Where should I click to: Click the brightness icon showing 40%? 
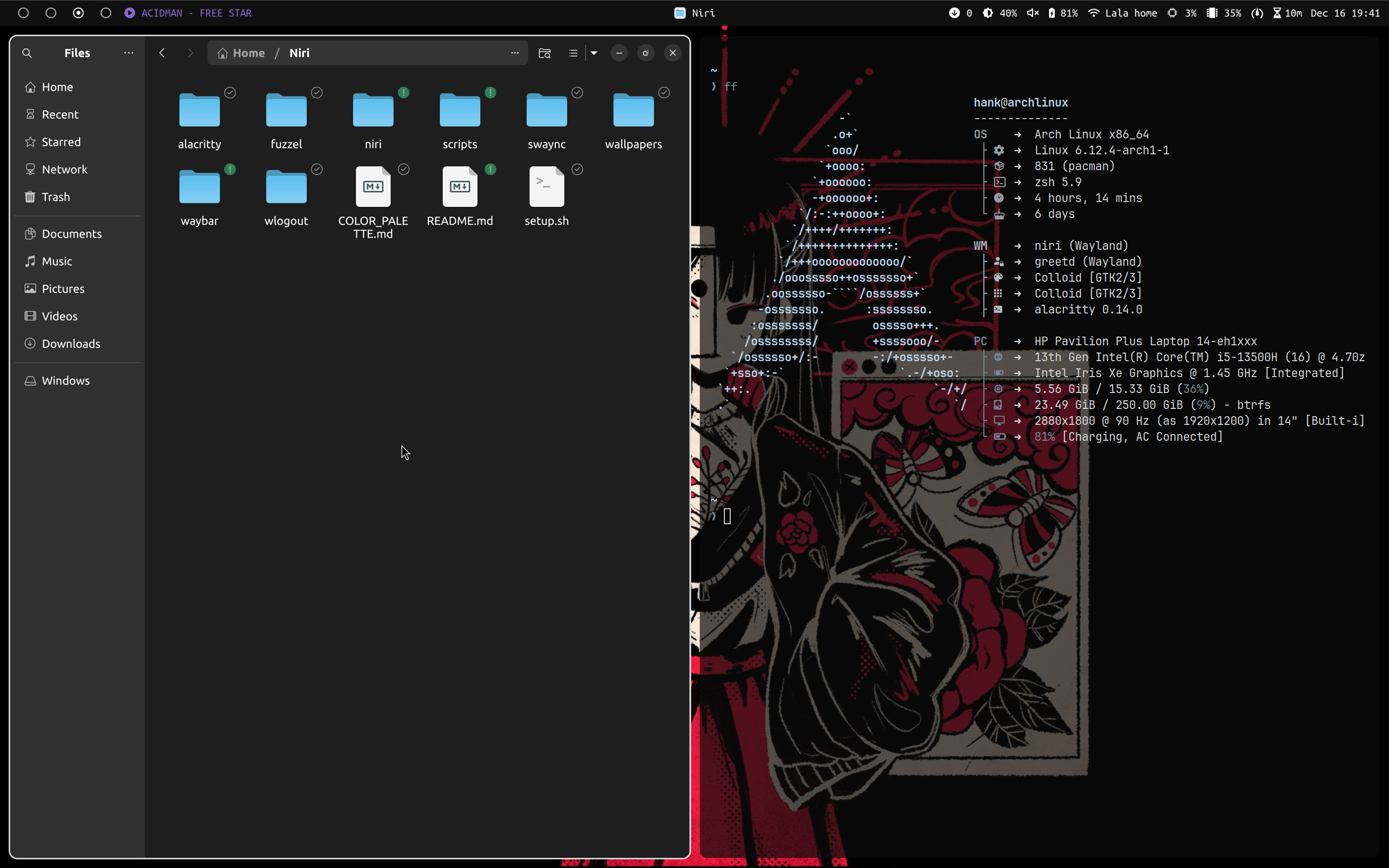point(987,13)
